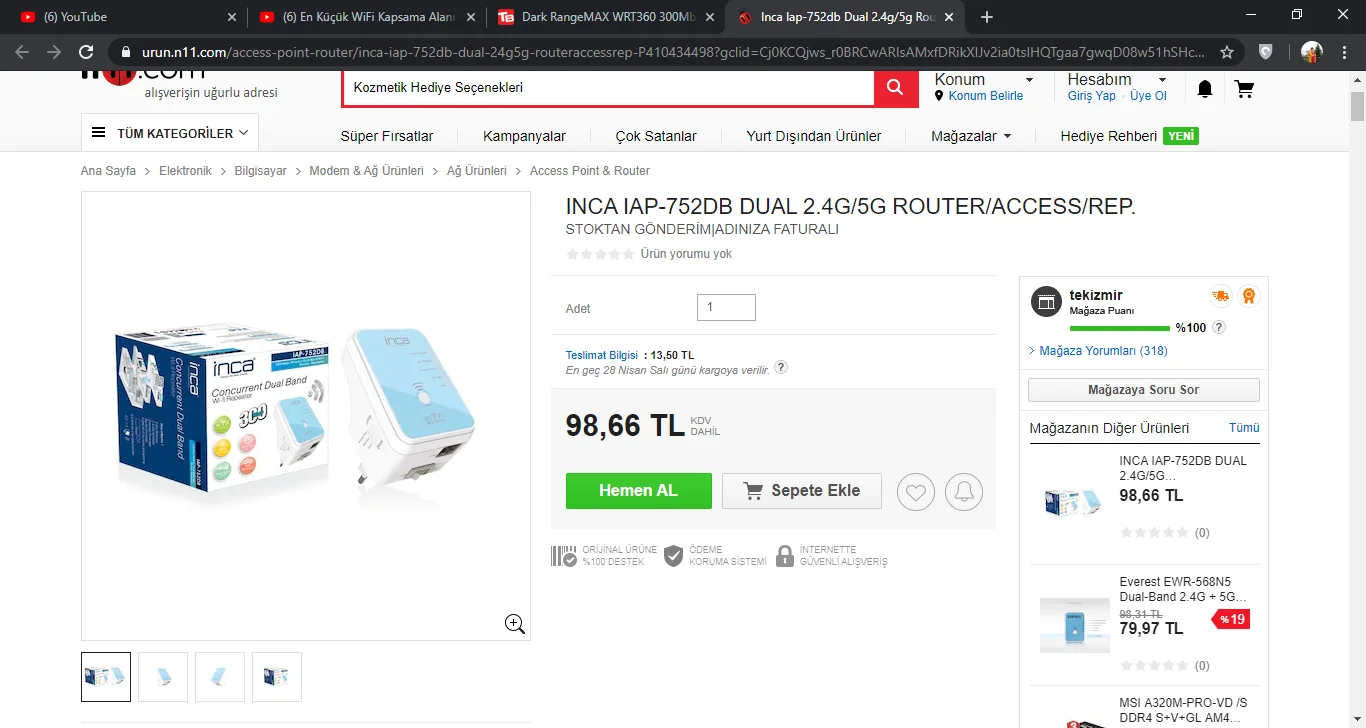Click the red search magnifier button
The image size is (1366, 728).
[896, 89]
